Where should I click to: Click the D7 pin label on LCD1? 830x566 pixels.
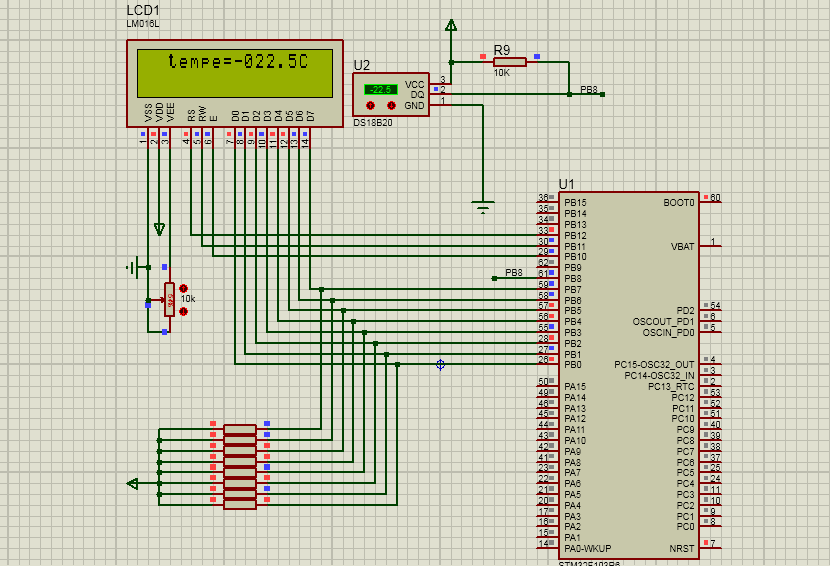click(311, 116)
